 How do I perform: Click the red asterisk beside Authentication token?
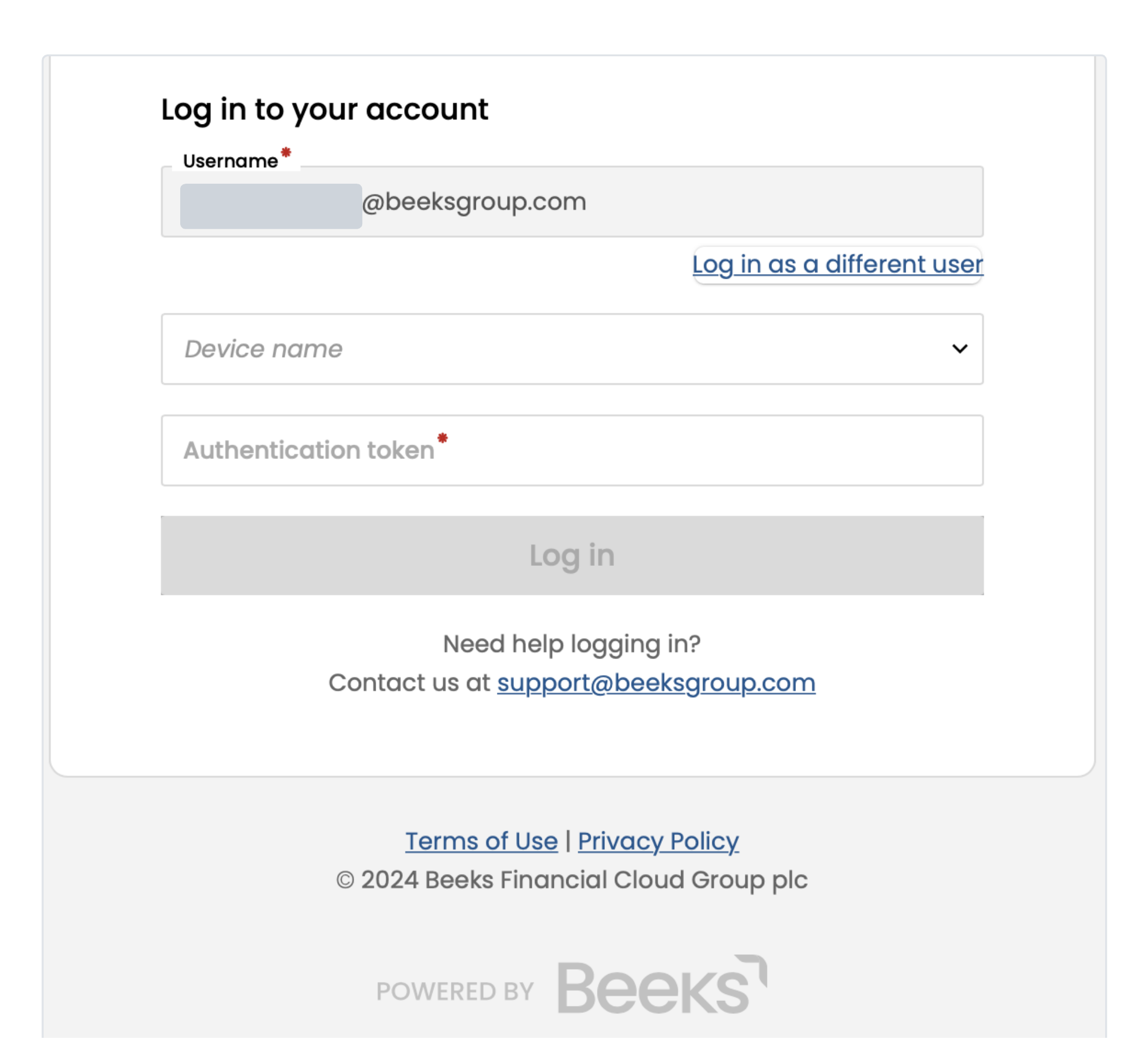[x=442, y=438]
